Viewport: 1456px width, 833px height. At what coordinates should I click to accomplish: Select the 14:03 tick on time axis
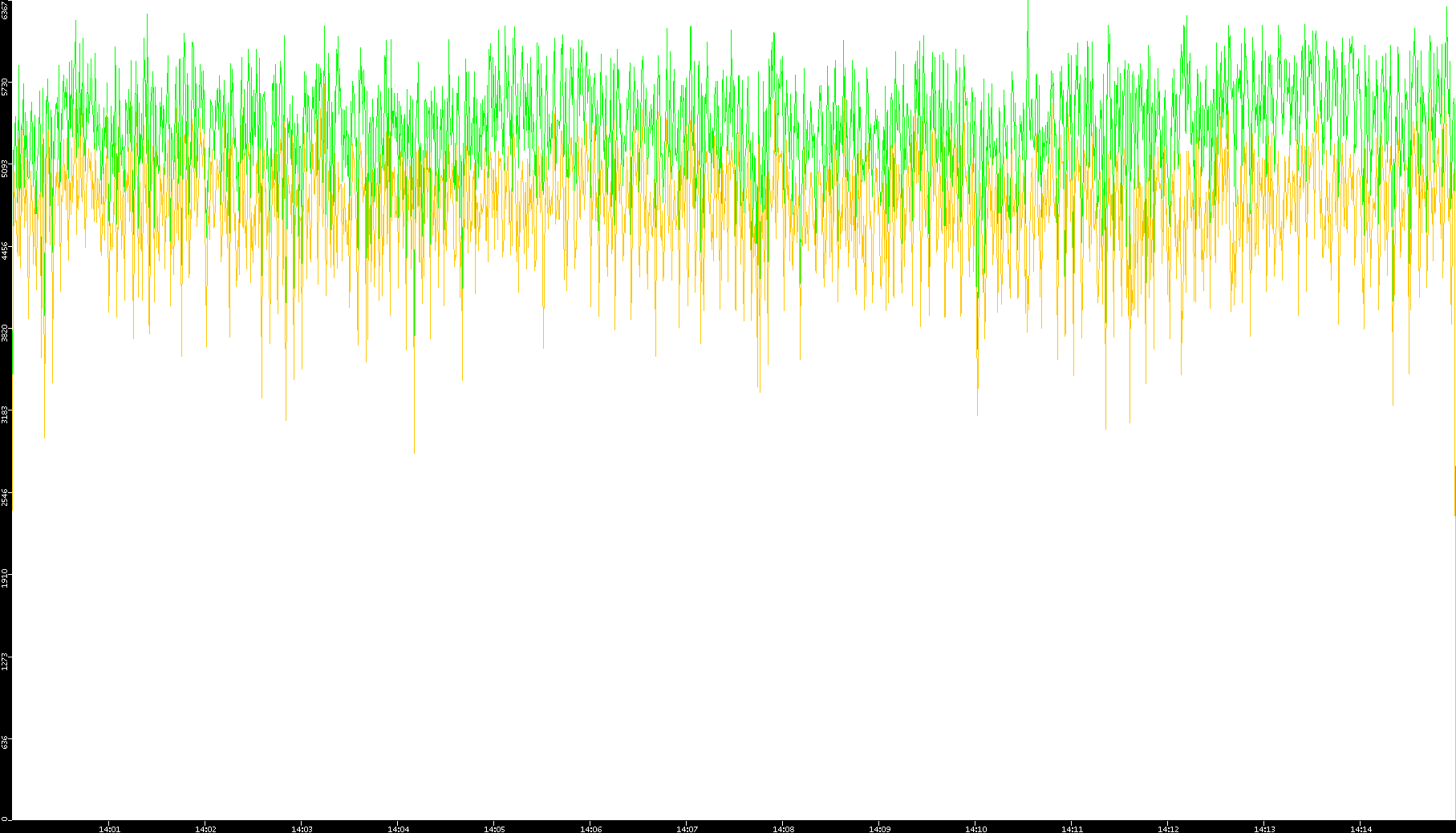302,829
